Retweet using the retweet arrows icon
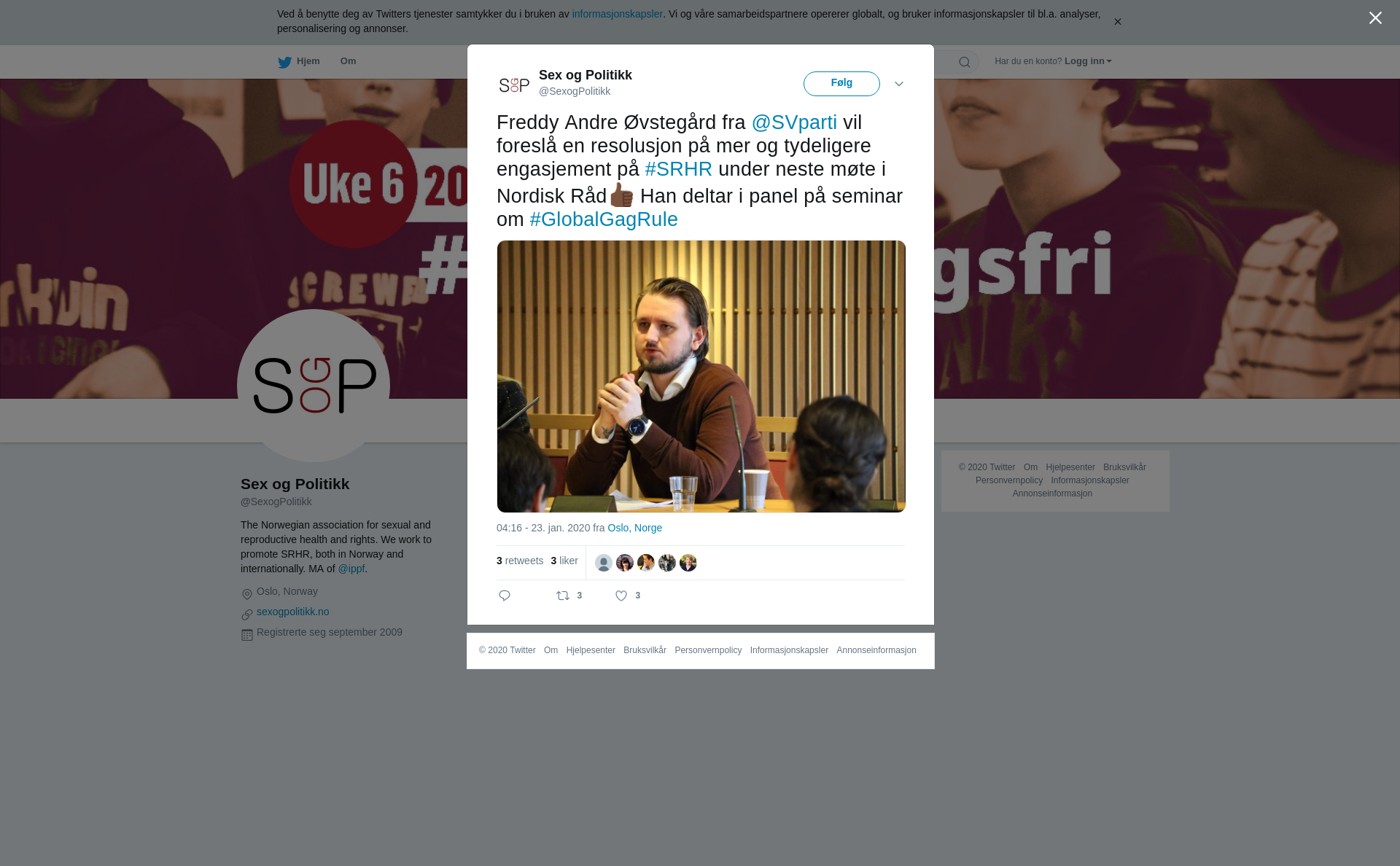This screenshot has height=866, width=1400. tap(563, 596)
